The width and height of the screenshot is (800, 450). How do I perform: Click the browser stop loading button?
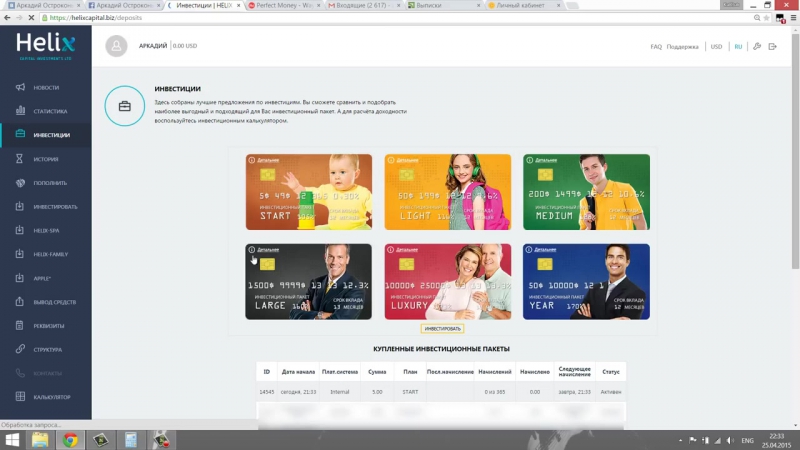tap(31, 17)
